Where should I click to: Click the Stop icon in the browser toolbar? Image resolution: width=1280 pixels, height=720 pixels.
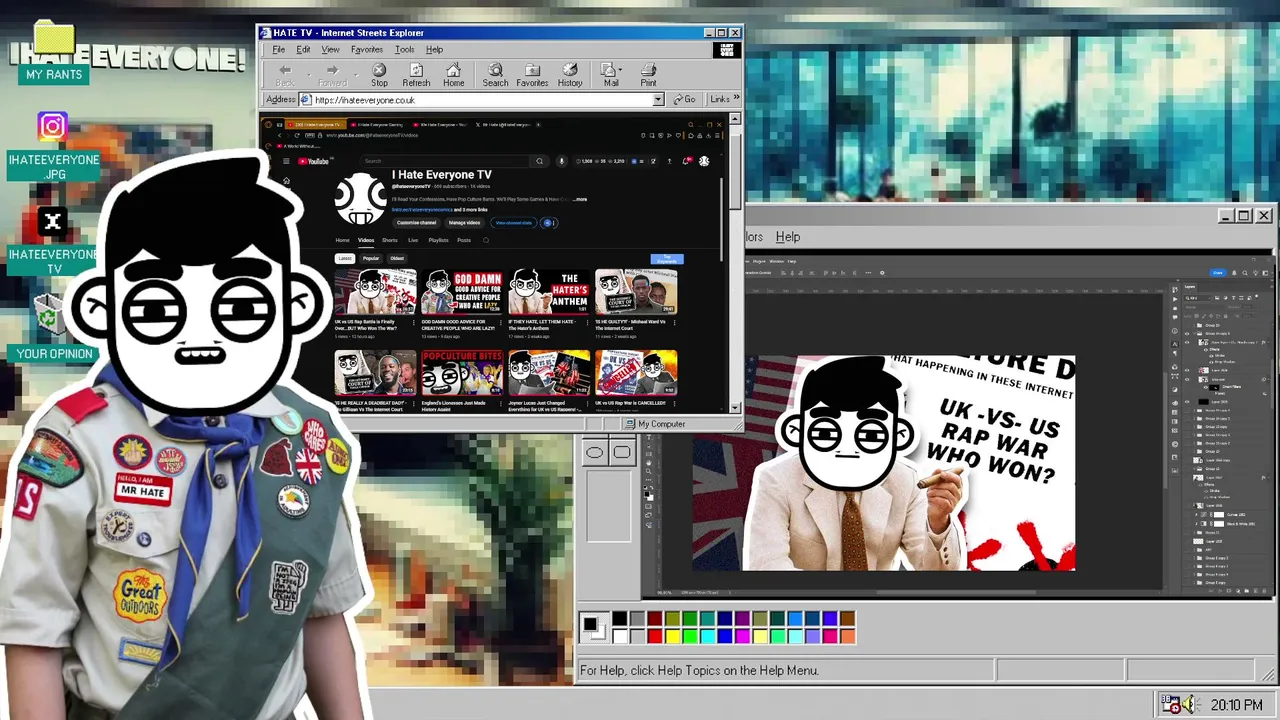tap(379, 75)
